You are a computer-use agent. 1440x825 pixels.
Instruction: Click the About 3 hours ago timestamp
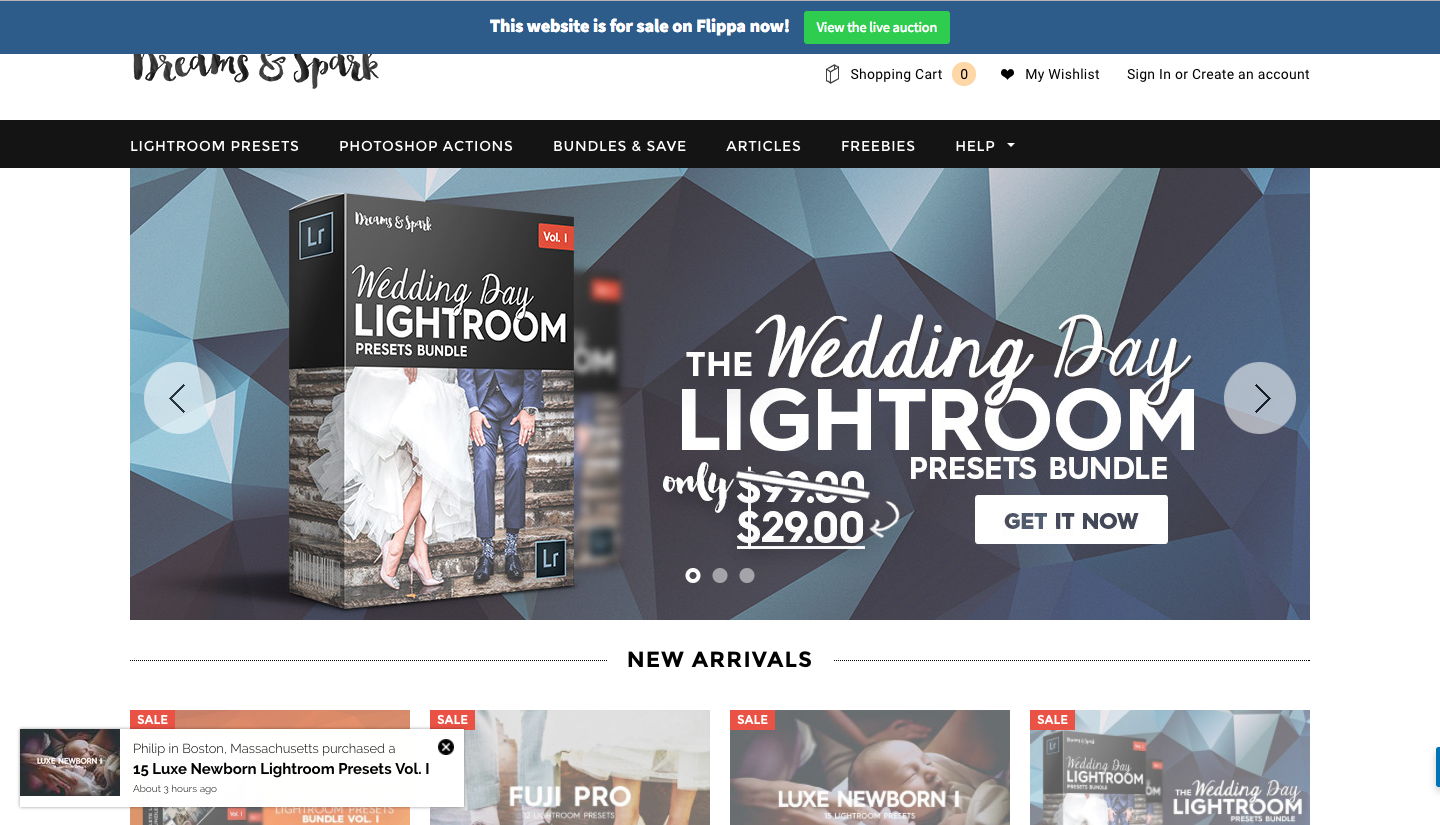(175, 789)
